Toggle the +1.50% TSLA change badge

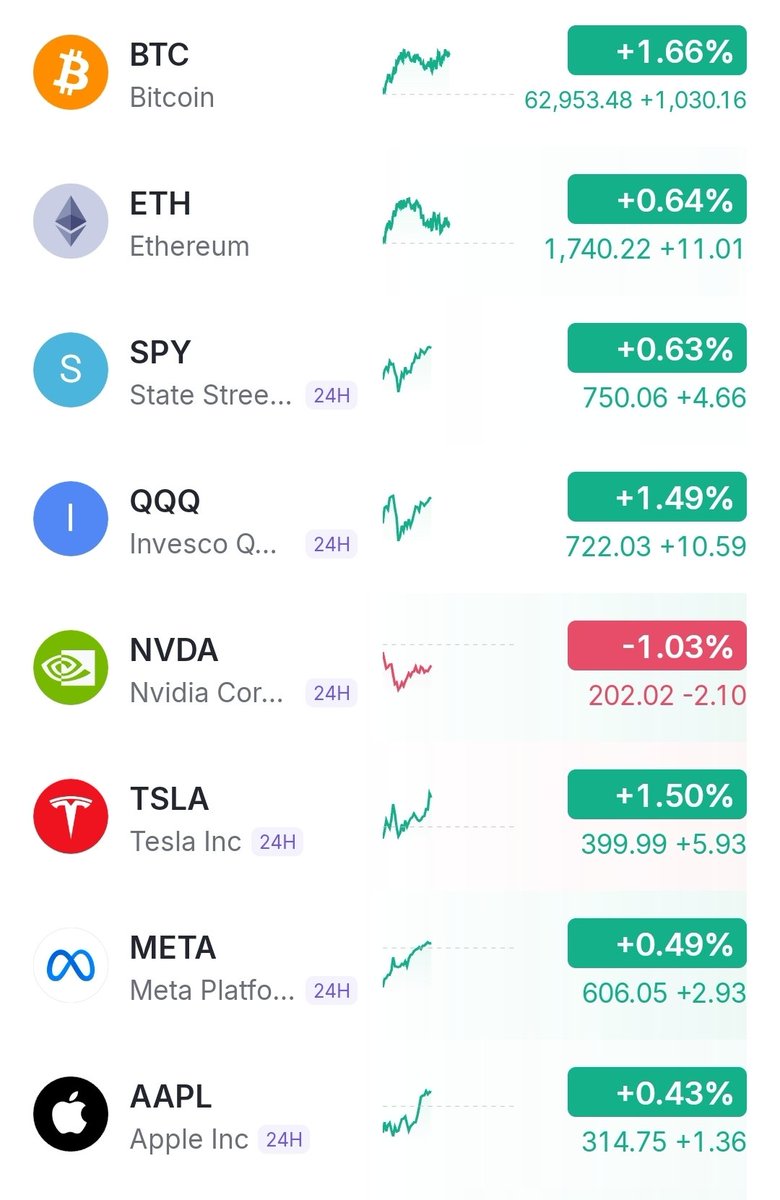tap(657, 795)
